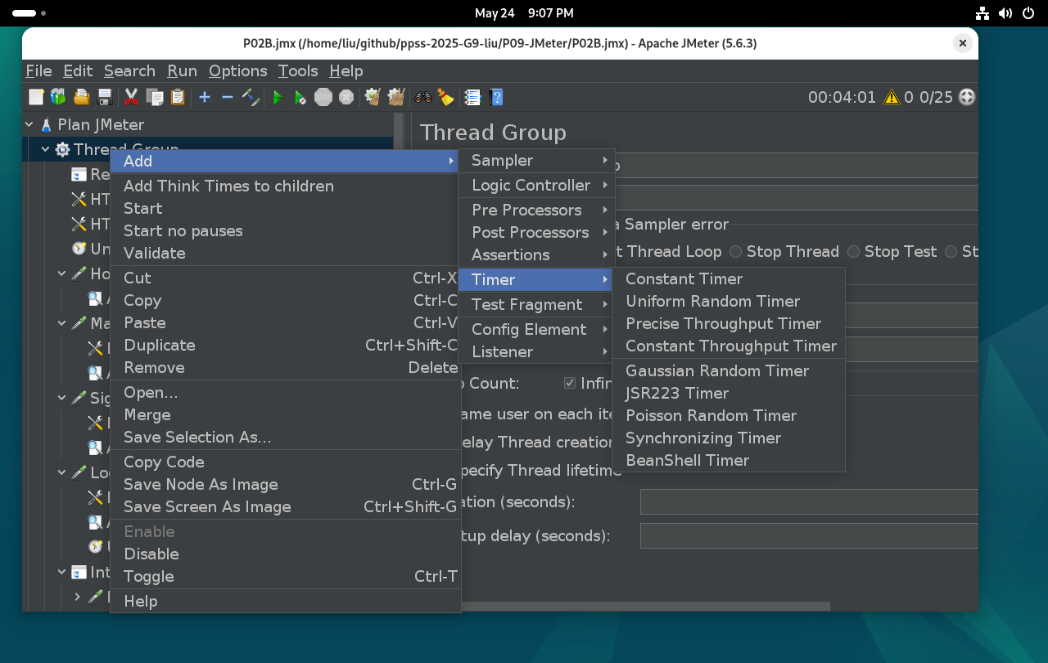
Task: Collapse all nodes with the minus toolbar icon
Action: pos(227,98)
